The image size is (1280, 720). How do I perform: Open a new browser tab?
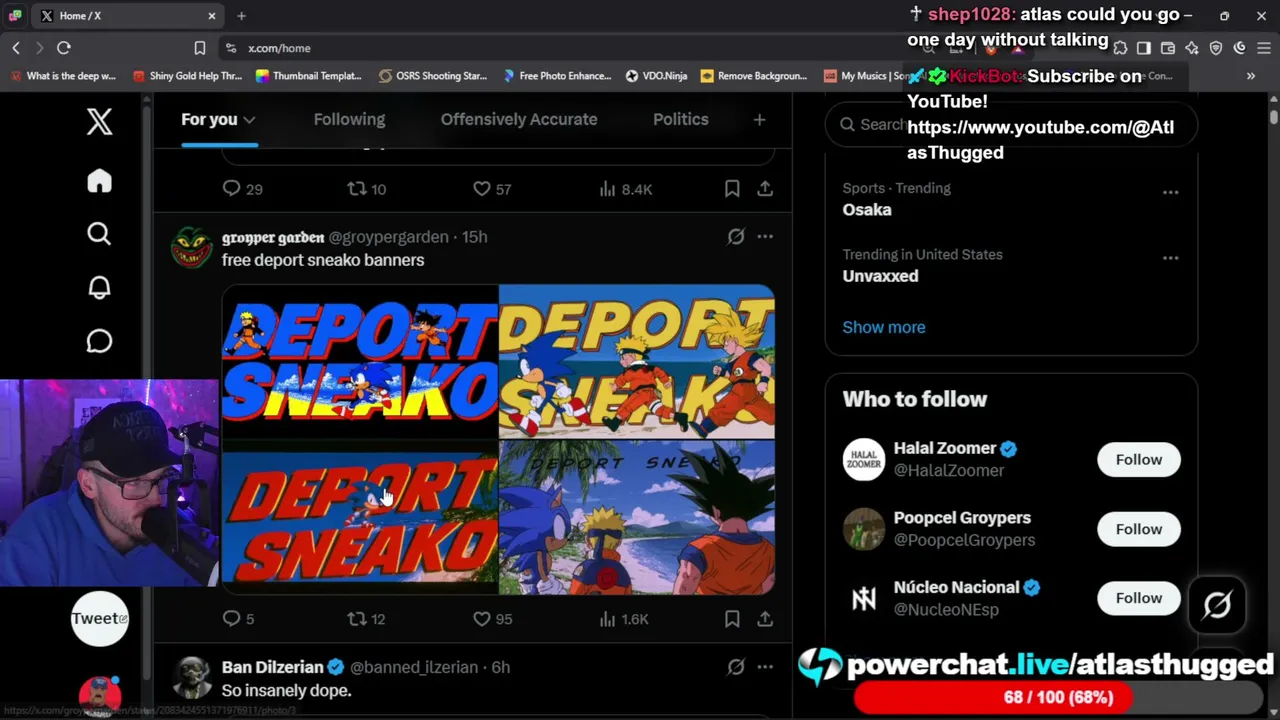click(x=241, y=16)
